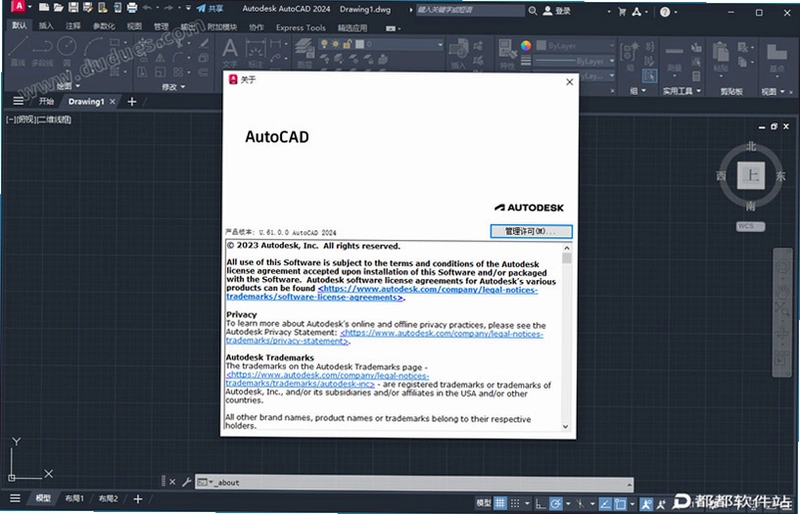Click the help question mark icon
The height and width of the screenshot is (514, 800).
665,12
